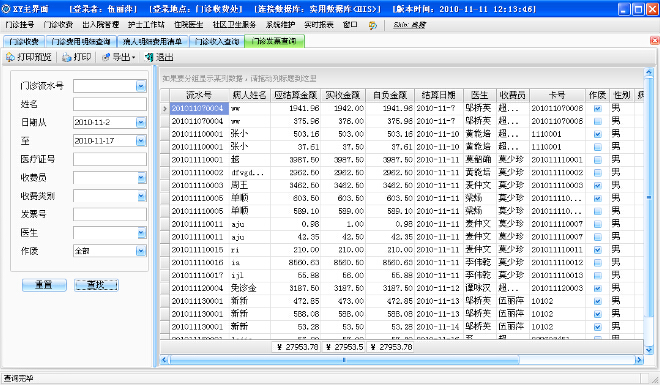Click horizontal scrollbar right arrow
The image size is (660, 385).
(639, 360)
